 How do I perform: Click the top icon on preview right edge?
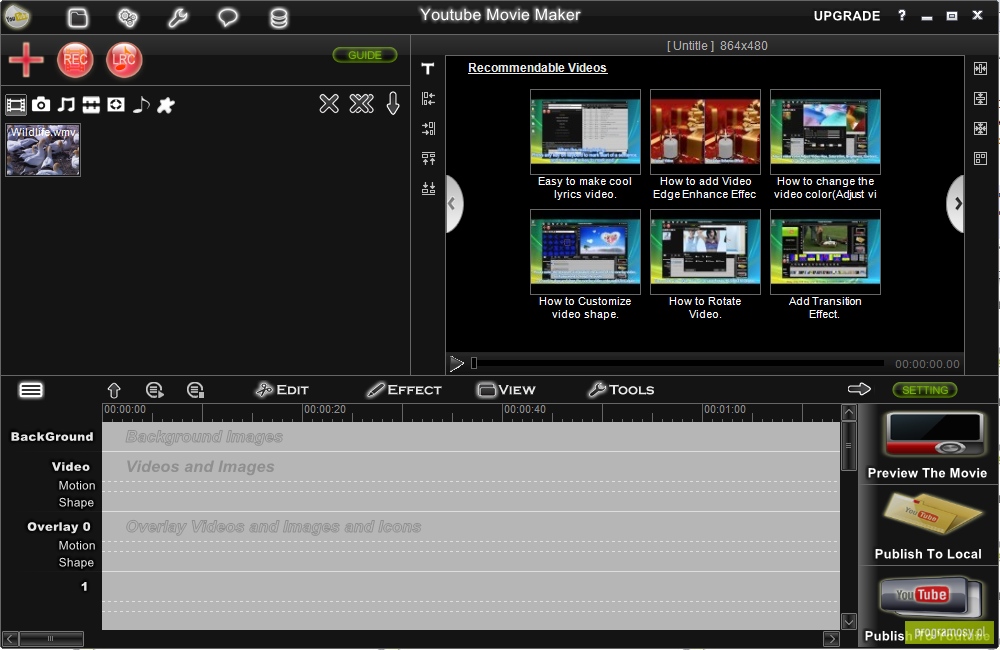[981, 68]
